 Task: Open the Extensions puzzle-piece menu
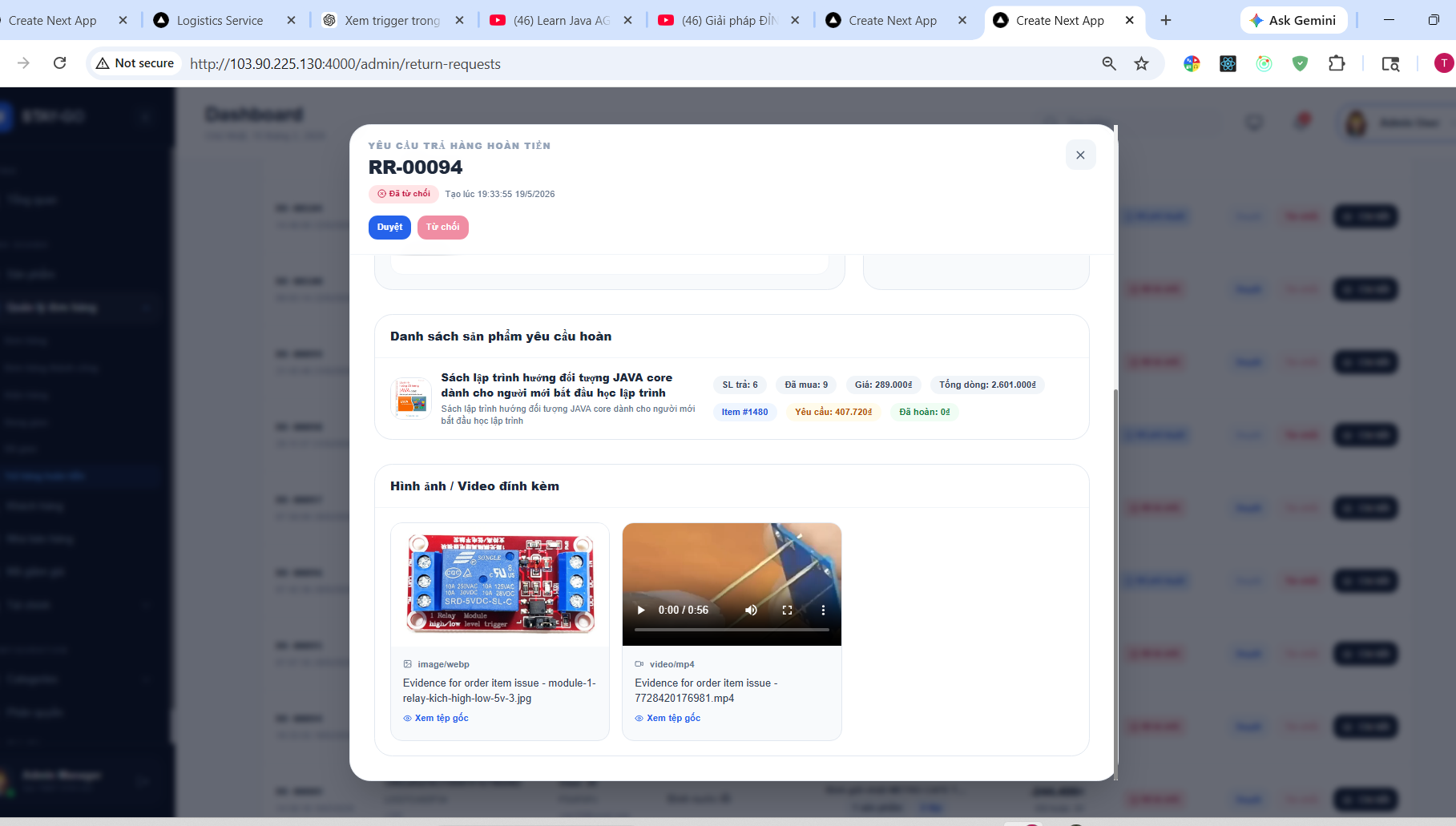(x=1337, y=63)
